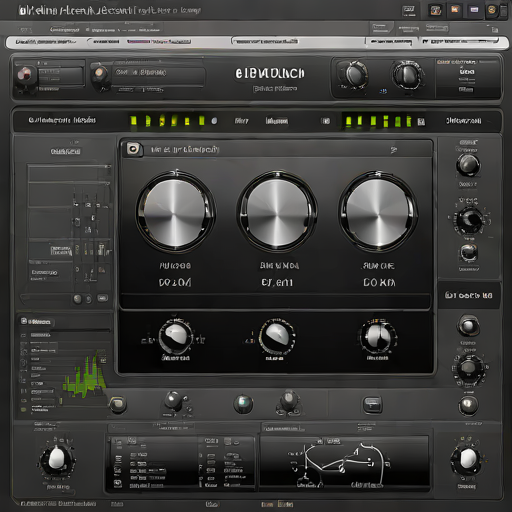512x512 pixels.
Task: Click the second round button under the left mixer display
Action: point(89,299)
